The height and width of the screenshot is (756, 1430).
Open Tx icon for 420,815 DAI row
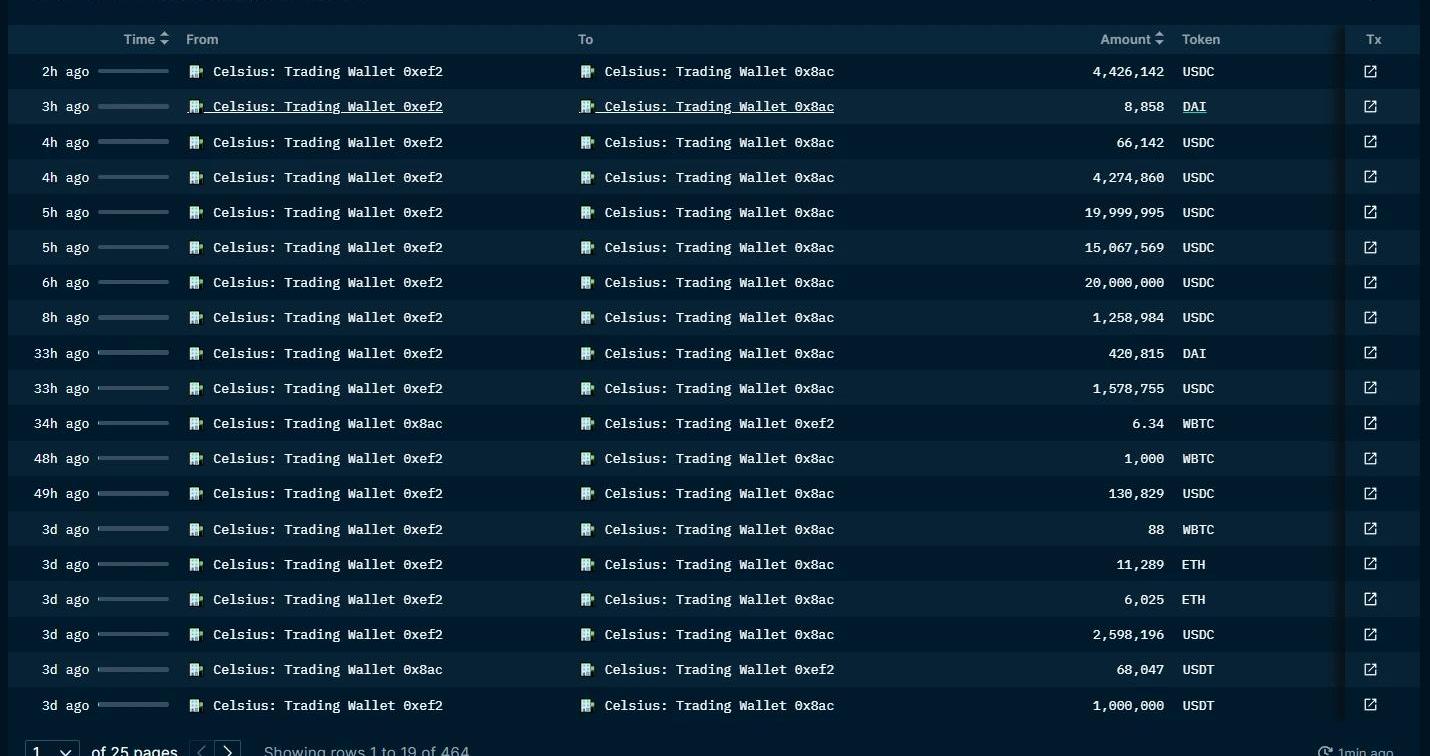point(1370,353)
